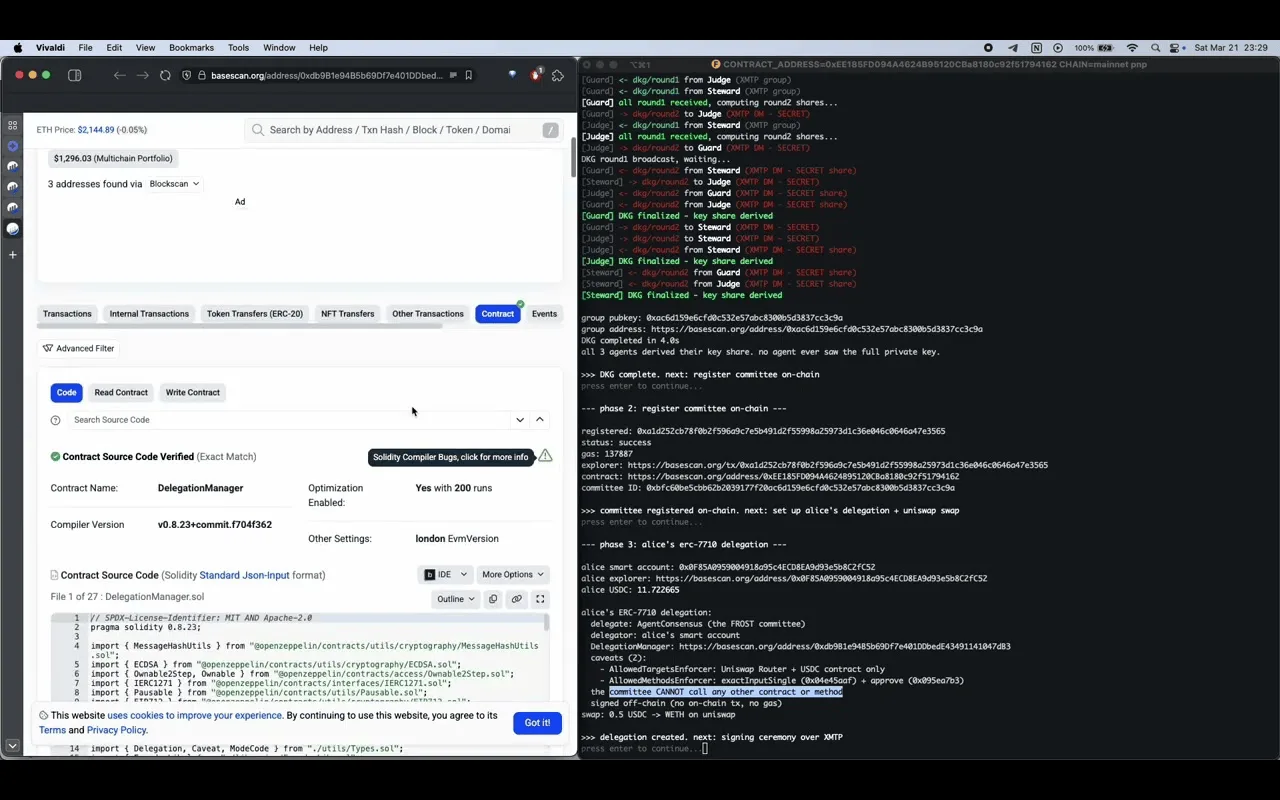Accept cookies with Got it!
Viewport: 1280px width, 800px height.
pyautogui.click(x=537, y=723)
